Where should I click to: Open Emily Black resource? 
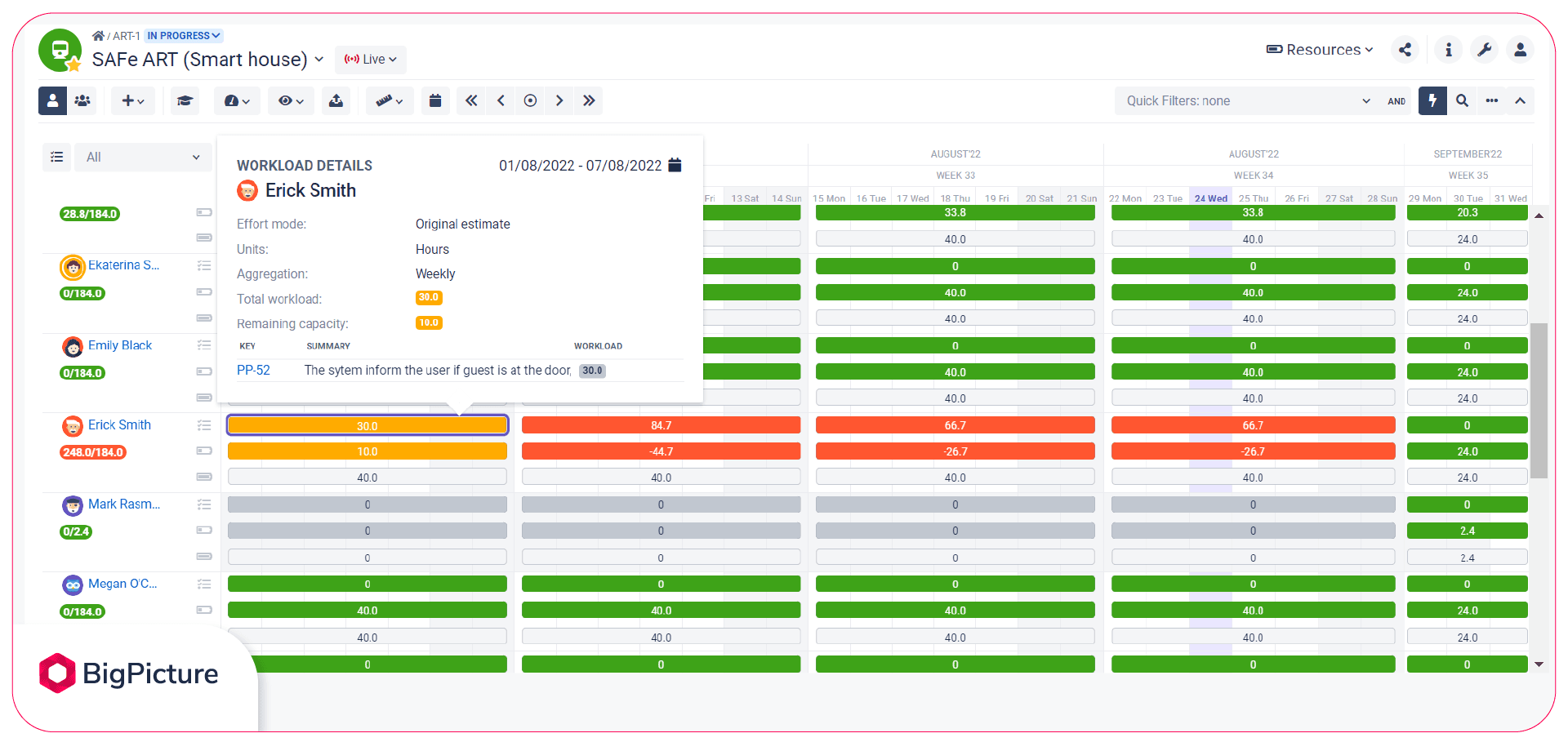point(120,345)
